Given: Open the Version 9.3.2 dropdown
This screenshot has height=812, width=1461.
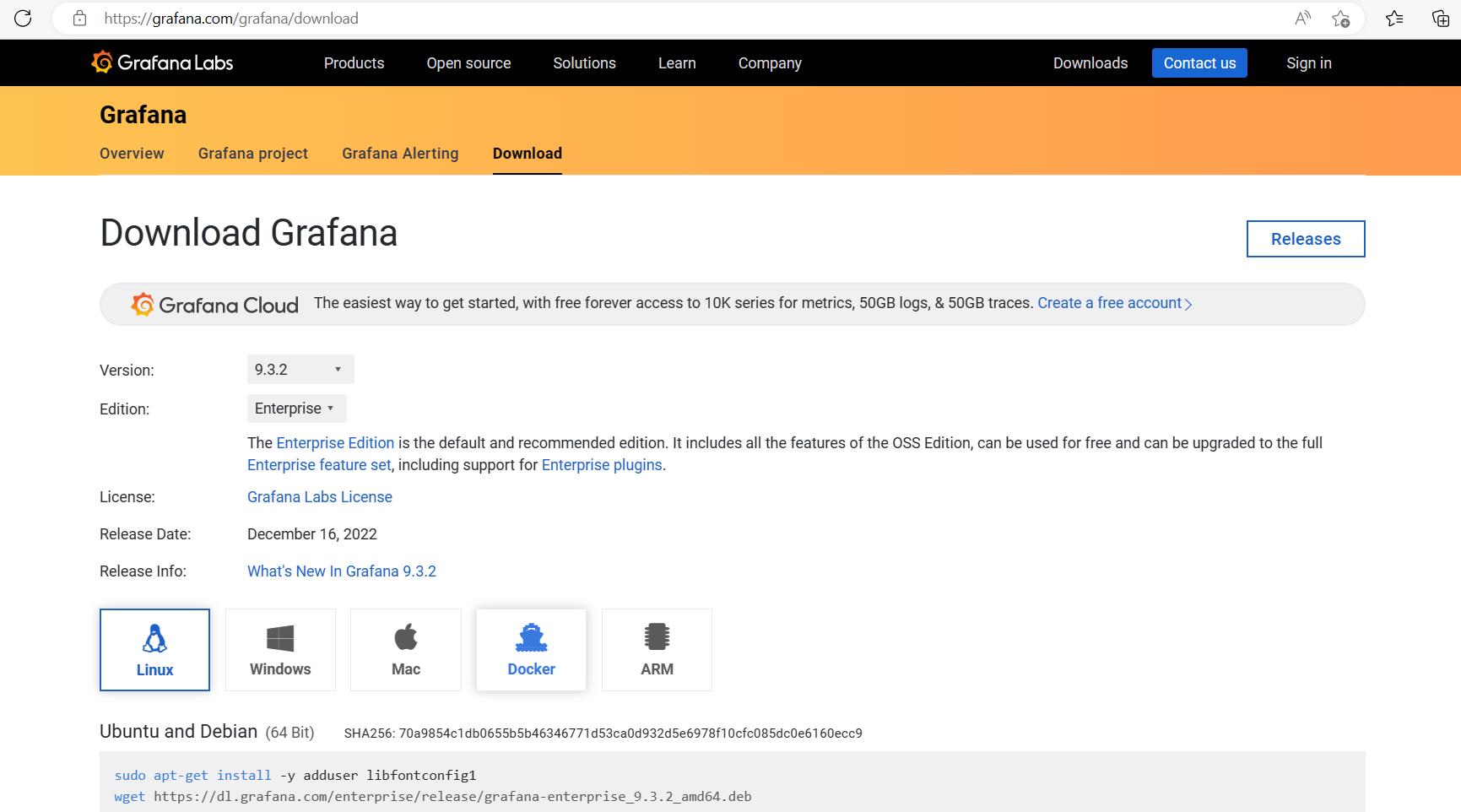Looking at the screenshot, I should coord(300,370).
